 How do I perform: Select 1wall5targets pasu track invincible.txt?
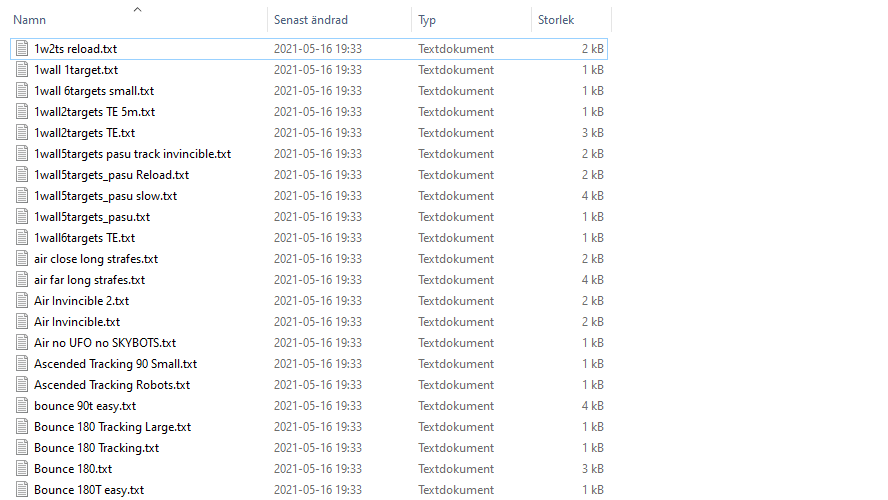coord(132,154)
